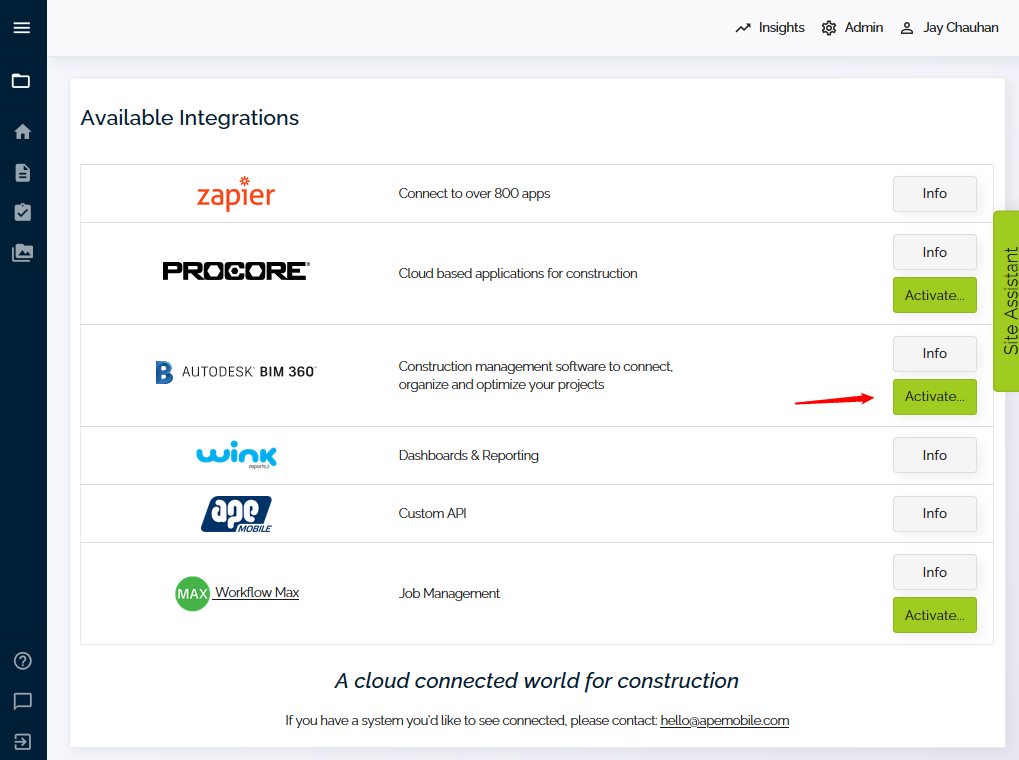Open Admin settings in top bar
This screenshot has height=760, width=1019.
[x=852, y=28]
